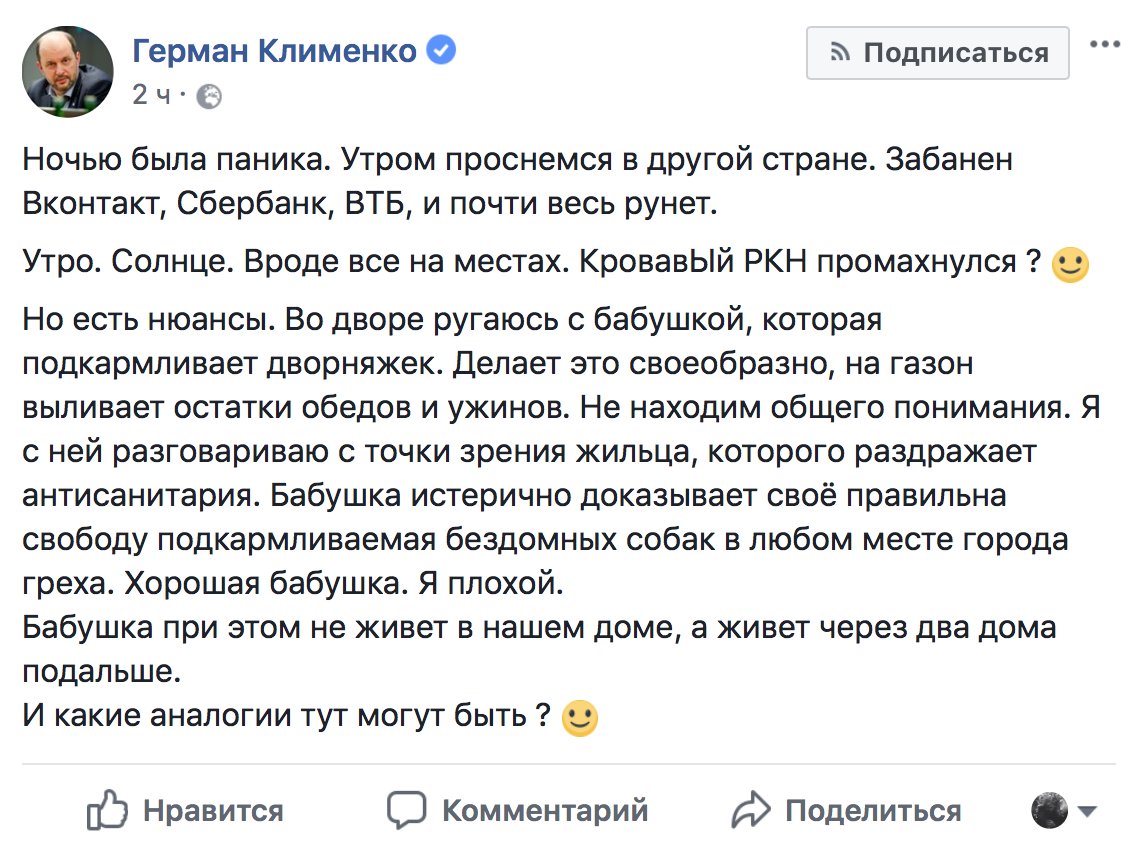Click the smiley emoji after «могут быть ?»
Screen dimensions: 1138x852
coord(580,717)
